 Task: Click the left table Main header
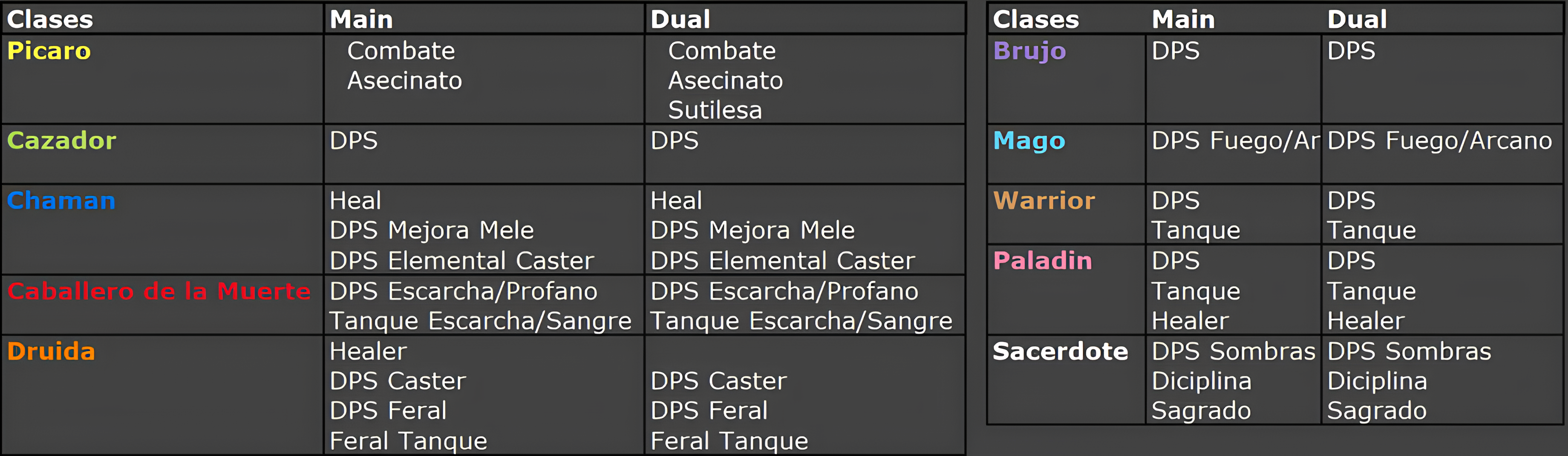coord(361,20)
